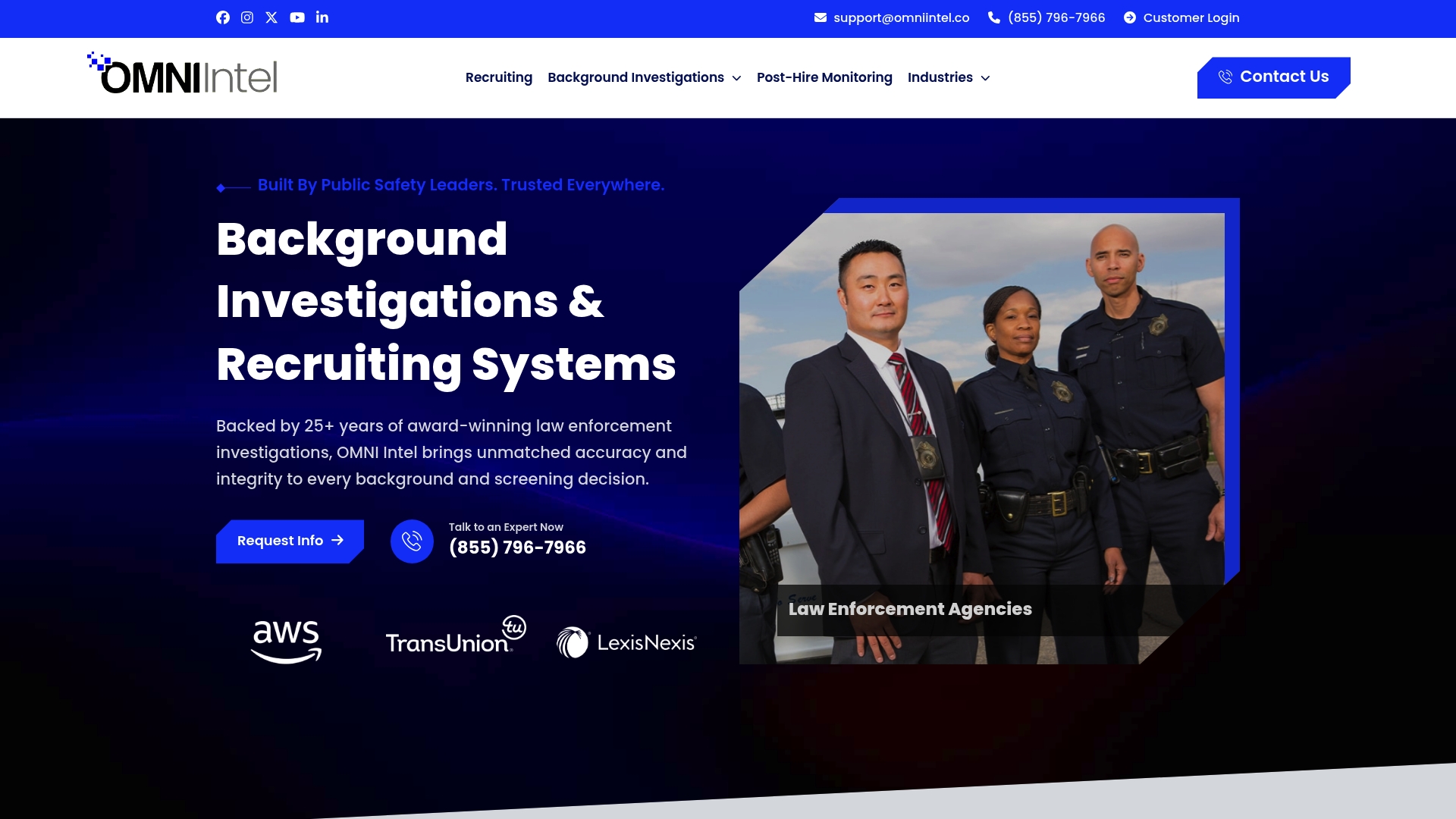Visit the Instagram profile icon
The width and height of the screenshot is (1456, 819).
[247, 17]
